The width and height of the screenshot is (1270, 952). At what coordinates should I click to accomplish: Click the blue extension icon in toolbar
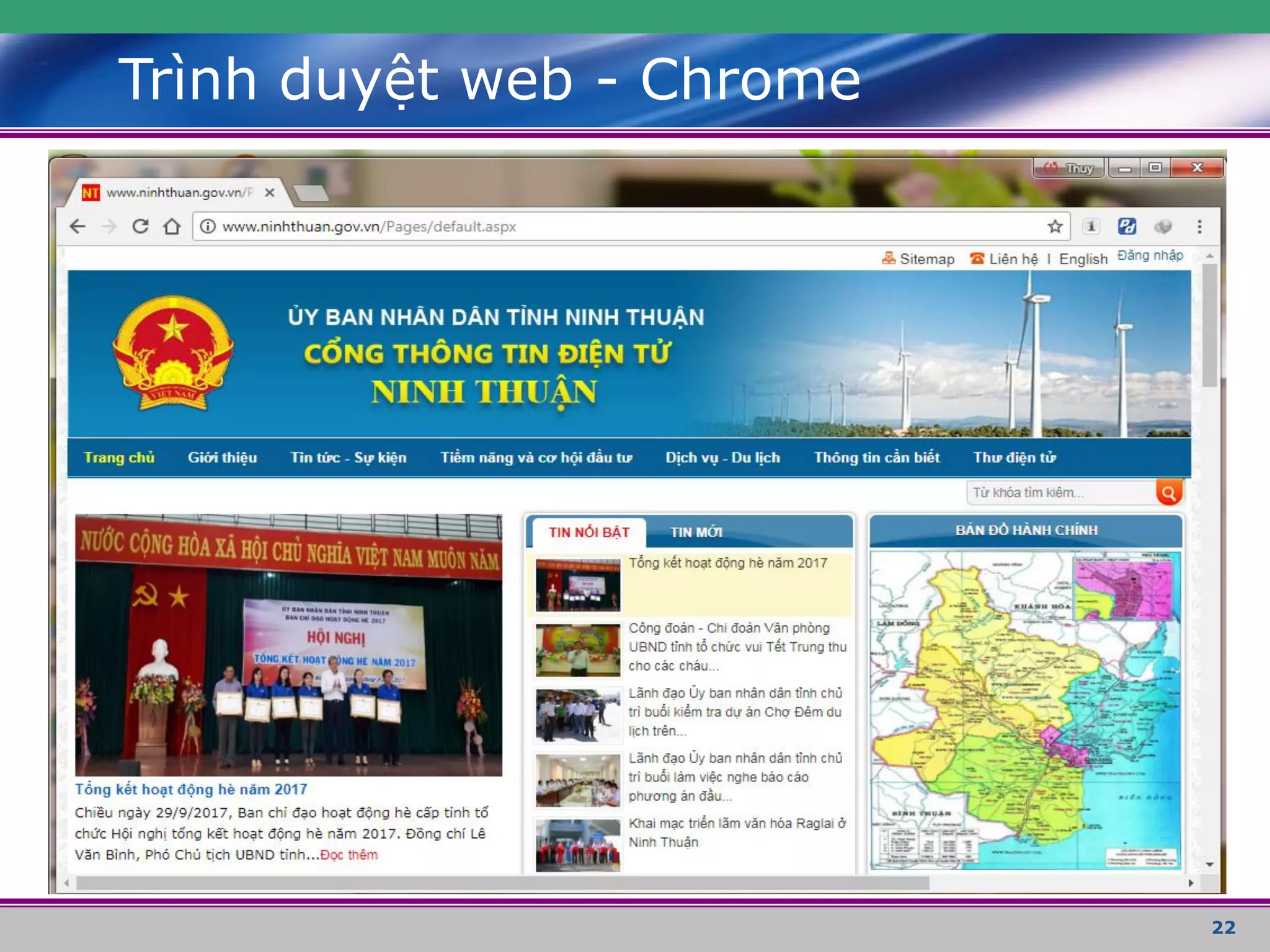click(x=1127, y=226)
